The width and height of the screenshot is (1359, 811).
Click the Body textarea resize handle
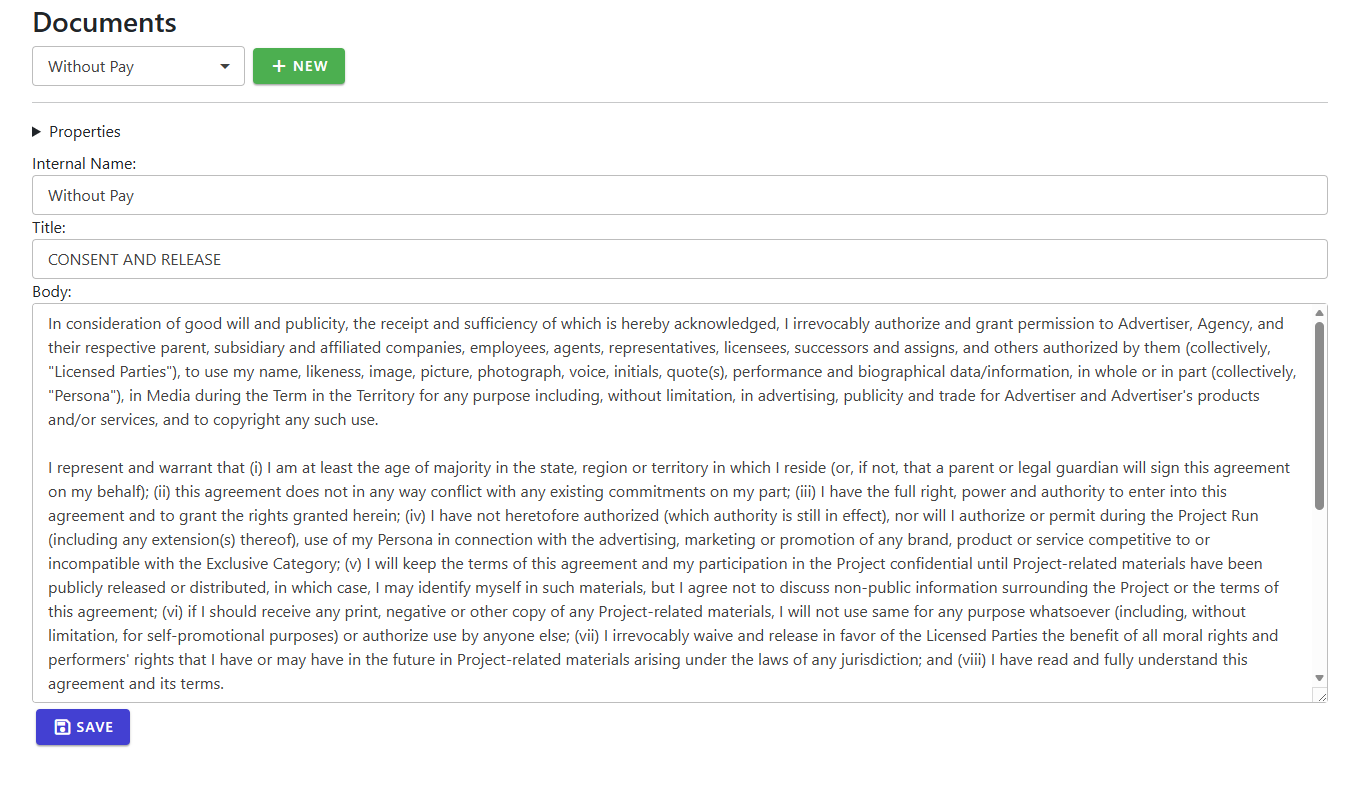[1320, 695]
